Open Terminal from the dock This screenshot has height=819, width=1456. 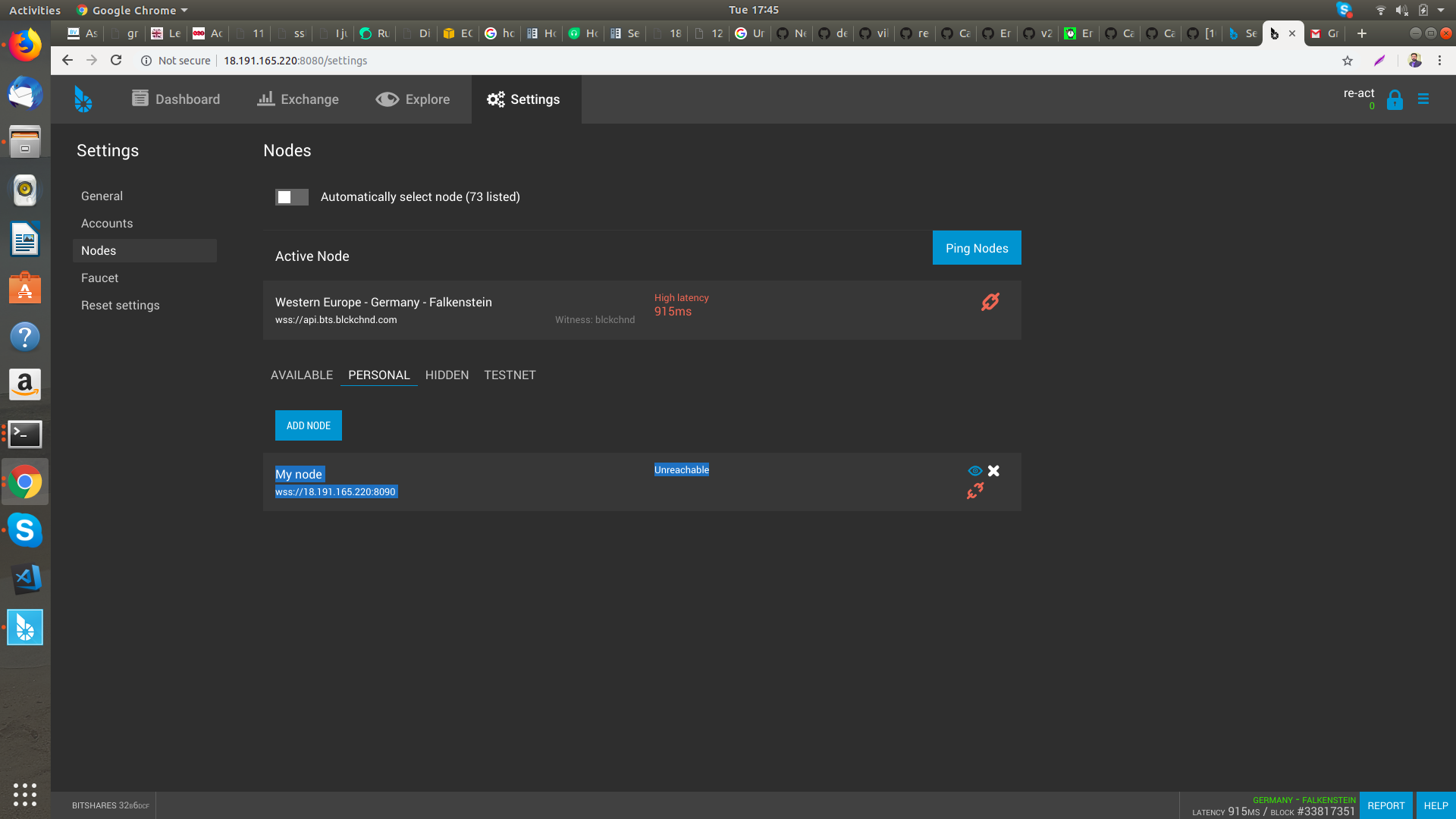click(x=25, y=434)
